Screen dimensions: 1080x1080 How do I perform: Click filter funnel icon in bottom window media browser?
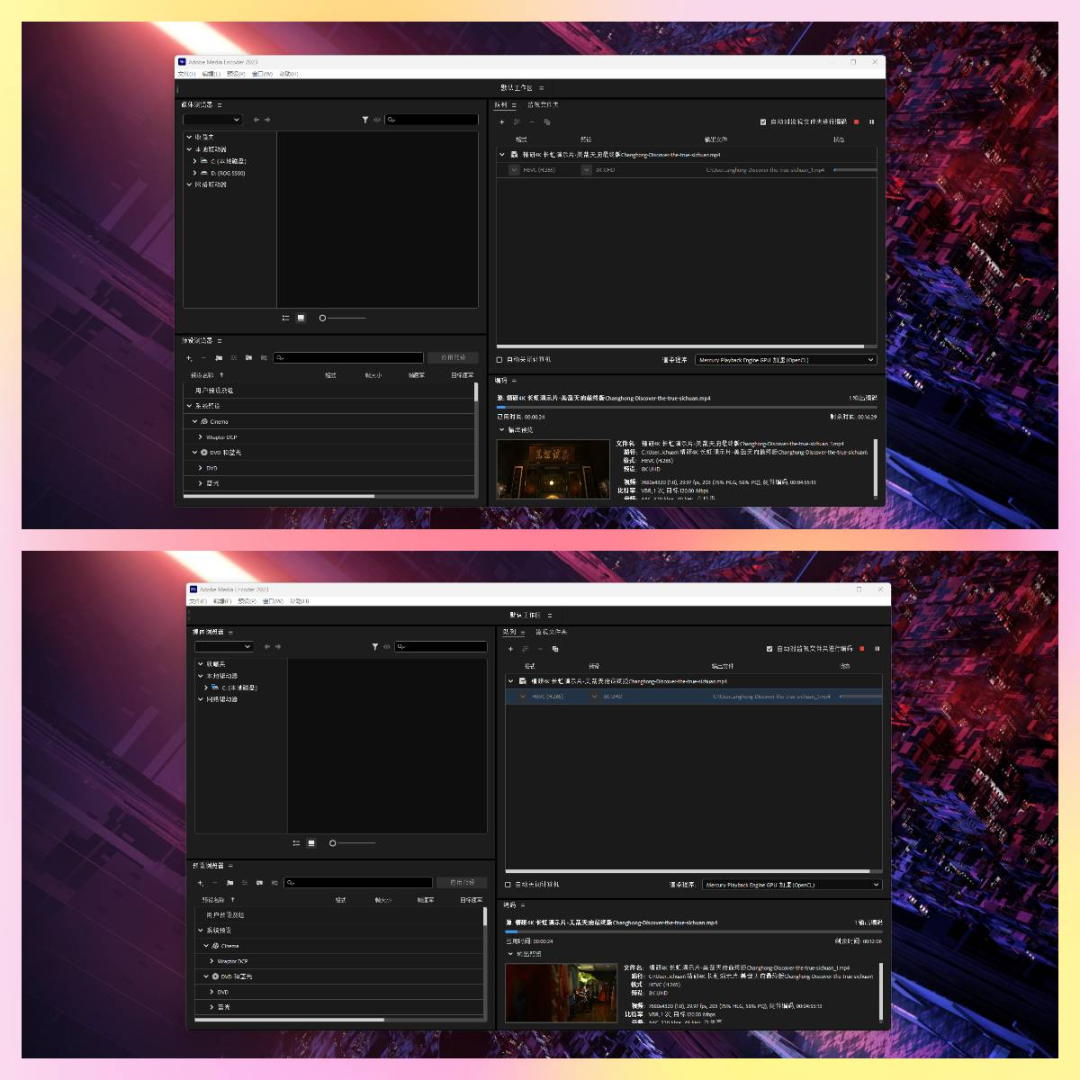pyautogui.click(x=375, y=647)
